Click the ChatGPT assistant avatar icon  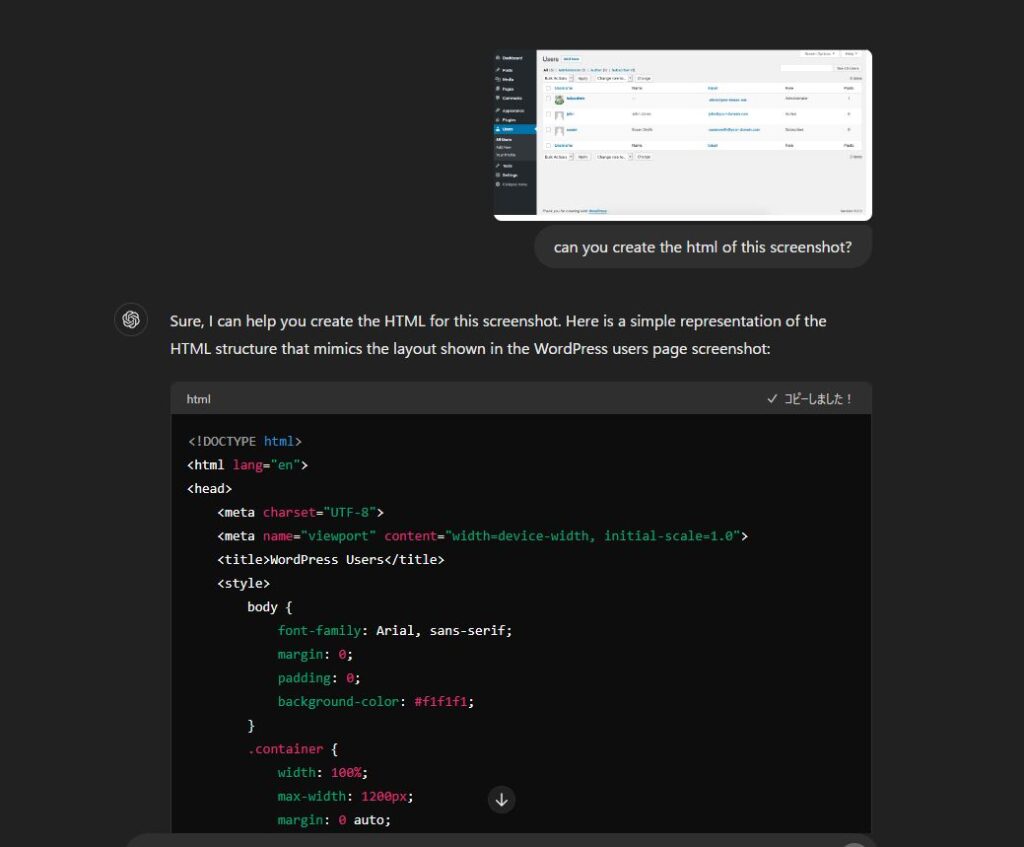[x=130, y=320]
